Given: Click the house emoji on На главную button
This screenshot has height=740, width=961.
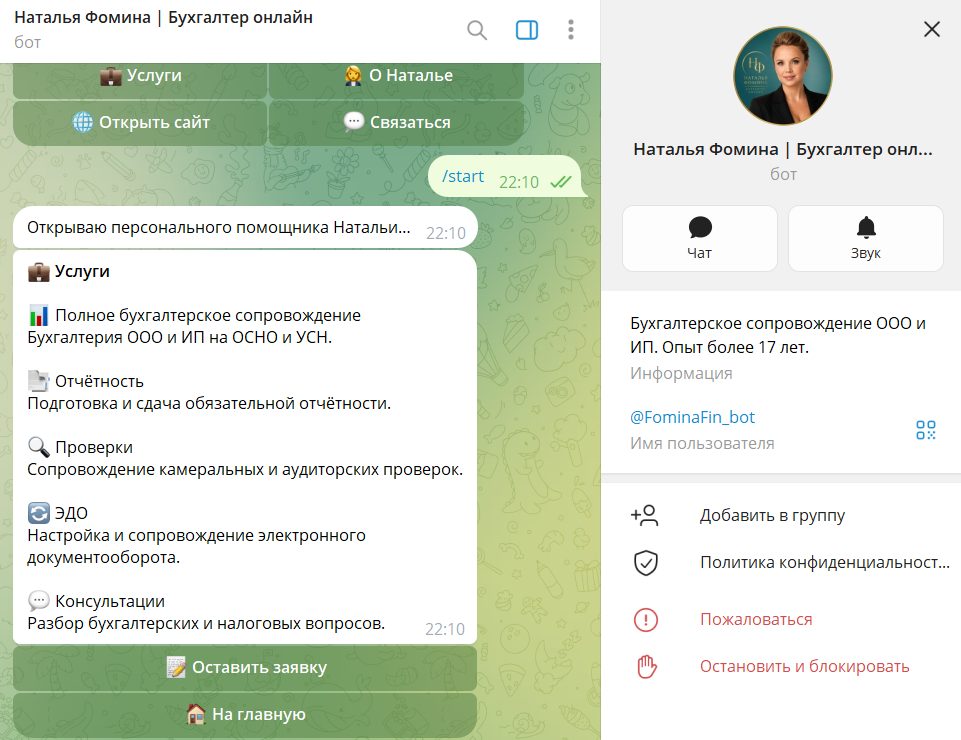Looking at the screenshot, I should pyautogui.click(x=196, y=715).
